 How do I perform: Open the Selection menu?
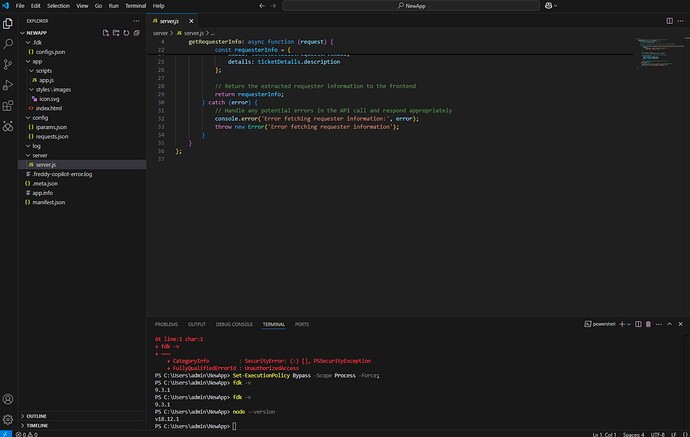(x=58, y=6)
